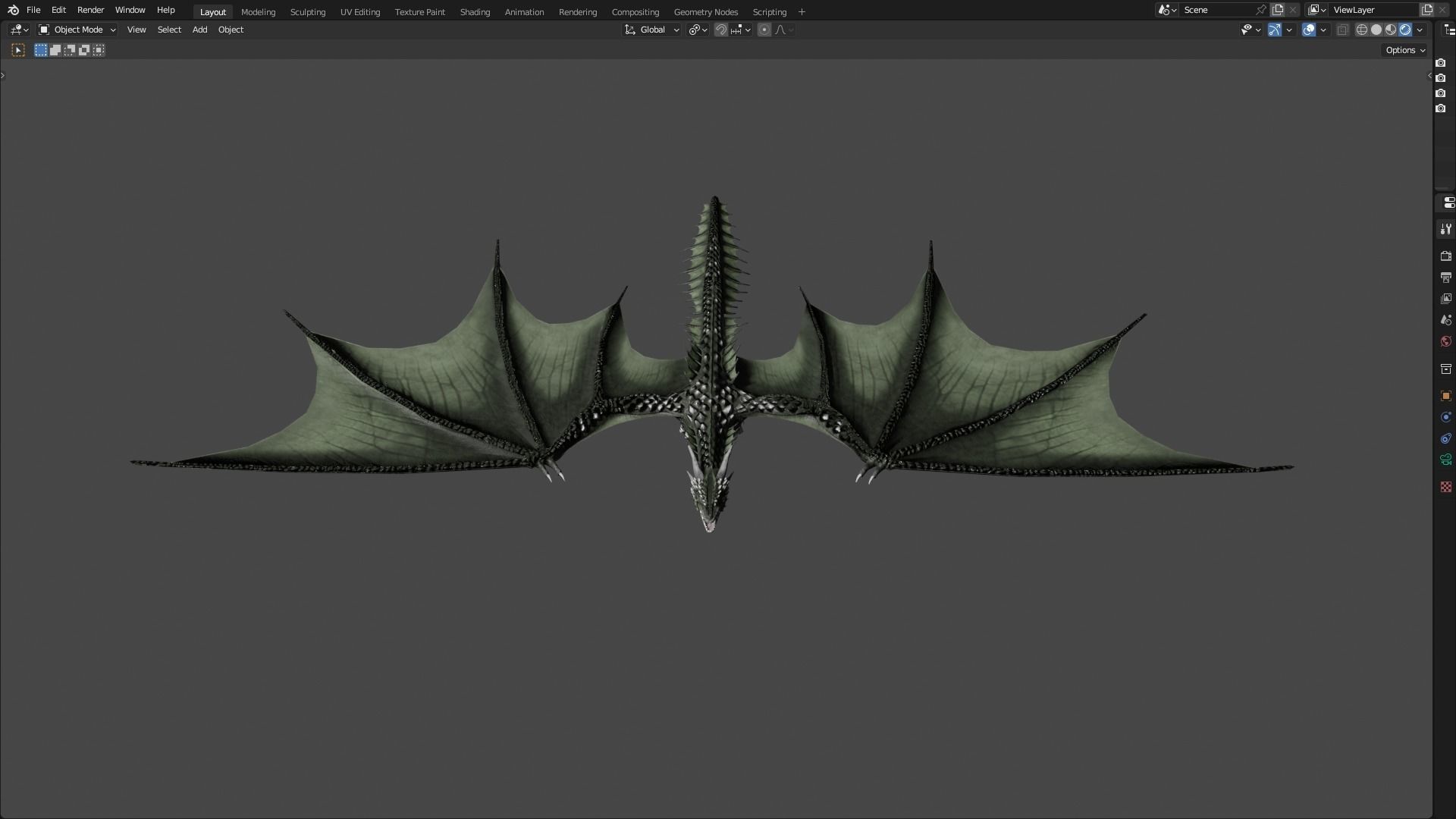Switch to the Modeling workspace tab

[258, 11]
